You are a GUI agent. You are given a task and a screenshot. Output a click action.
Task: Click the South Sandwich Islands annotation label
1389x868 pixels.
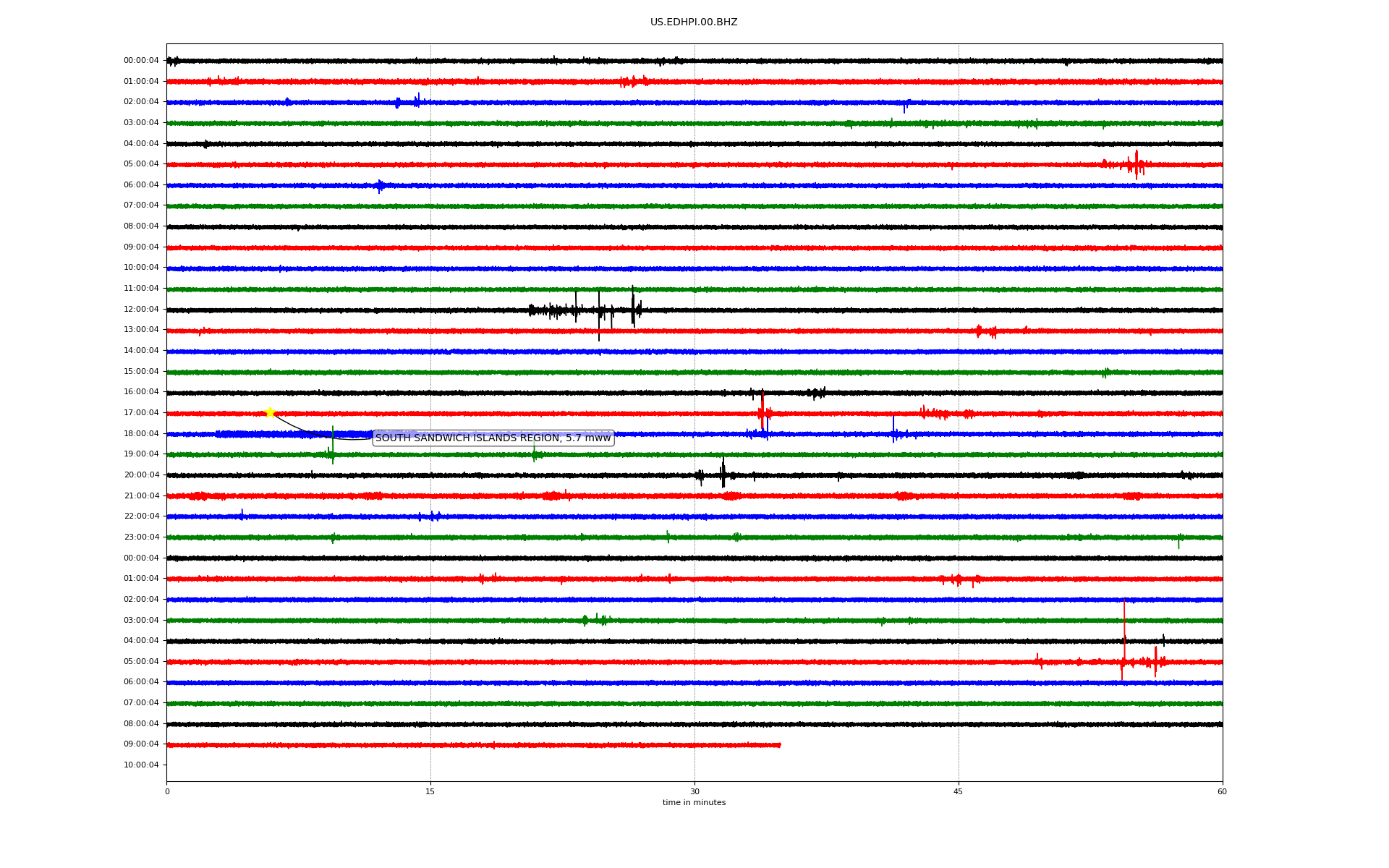pyautogui.click(x=493, y=438)
